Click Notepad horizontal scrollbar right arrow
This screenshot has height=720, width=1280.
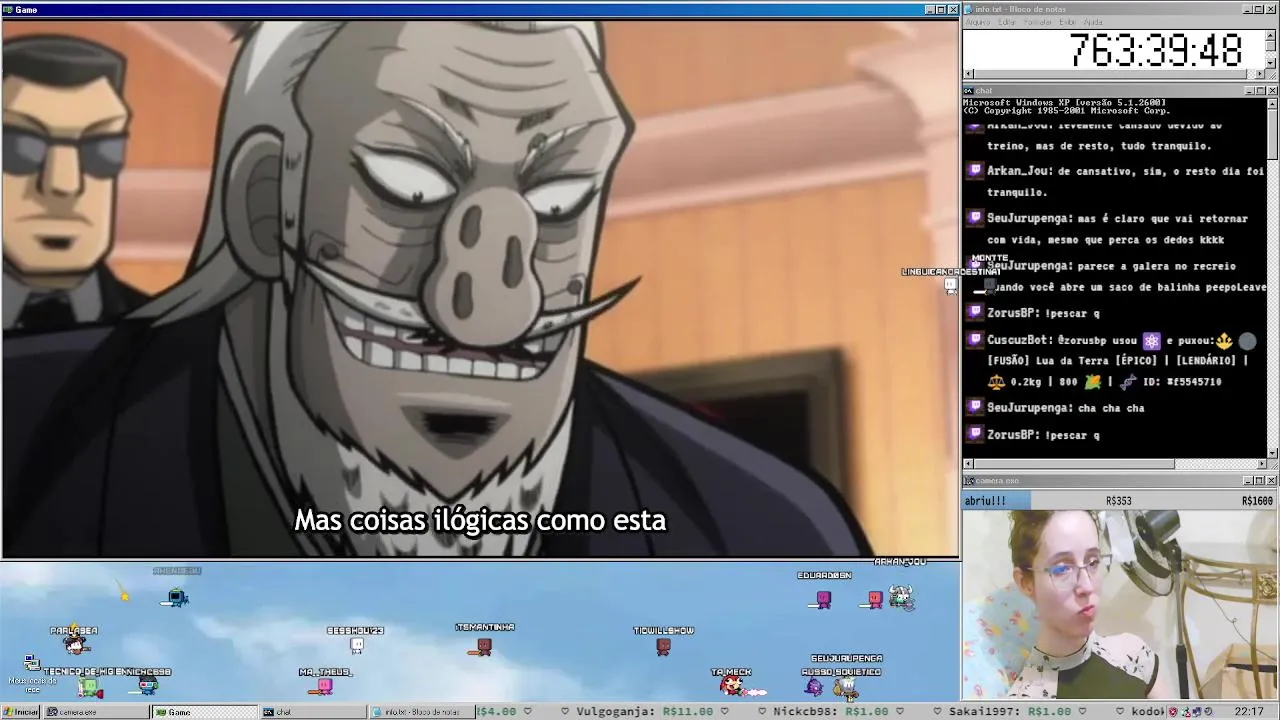[1259, 74]
